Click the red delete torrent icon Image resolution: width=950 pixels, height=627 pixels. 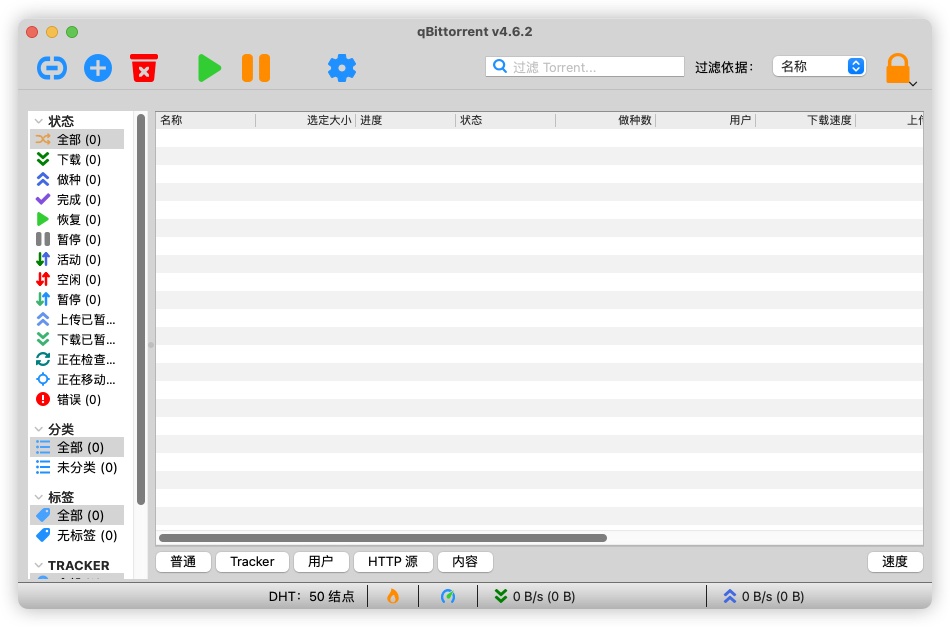click(144, 68)
